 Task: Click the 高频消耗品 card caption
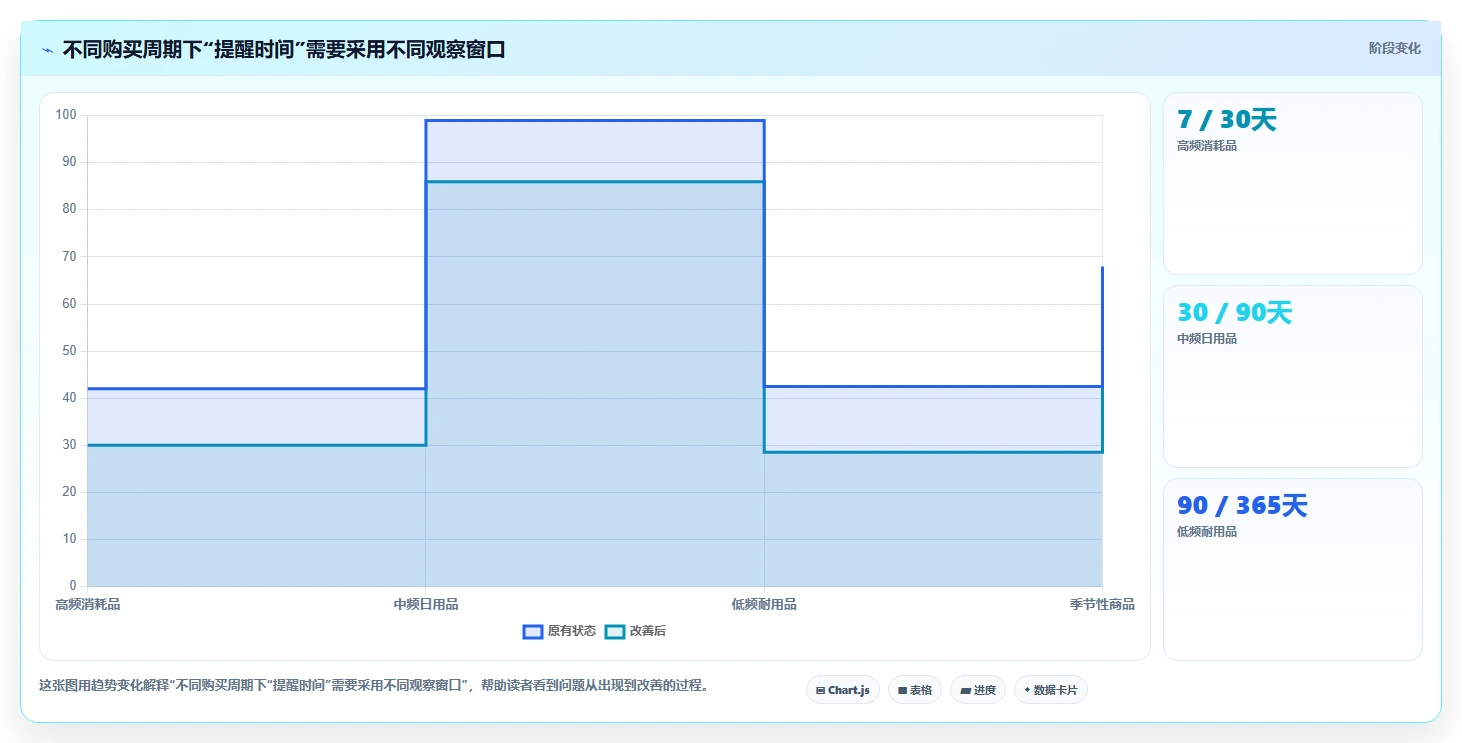tap(1207, 146)
